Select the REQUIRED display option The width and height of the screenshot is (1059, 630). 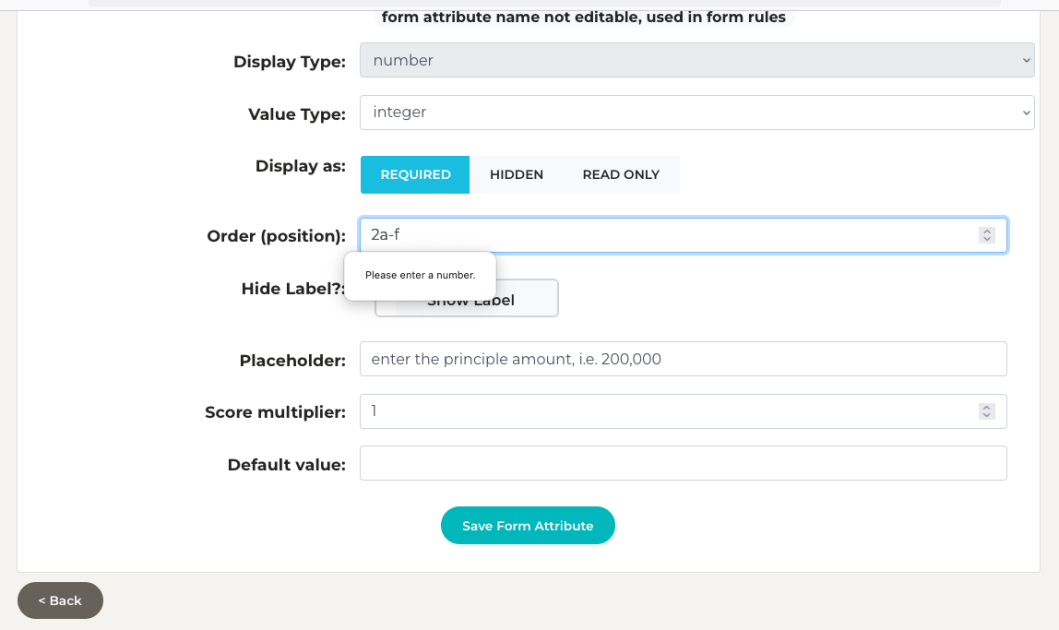(x=415, y=175)
